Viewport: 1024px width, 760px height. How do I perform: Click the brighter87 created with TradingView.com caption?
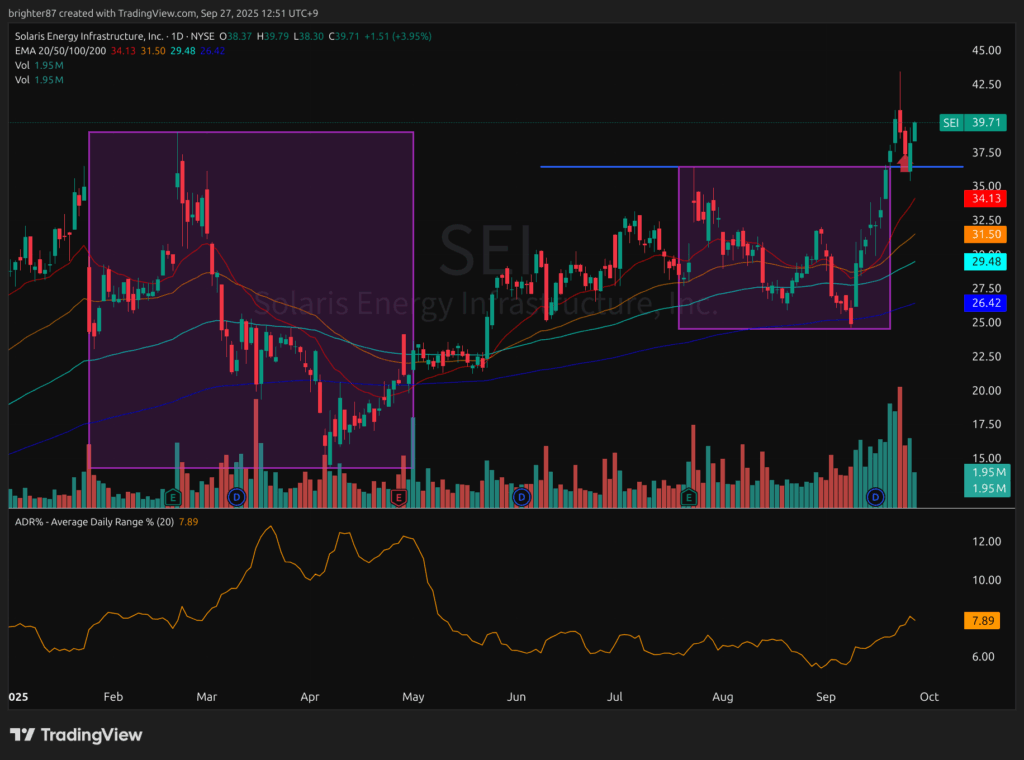pyautogui.click(x=163, y=13)
